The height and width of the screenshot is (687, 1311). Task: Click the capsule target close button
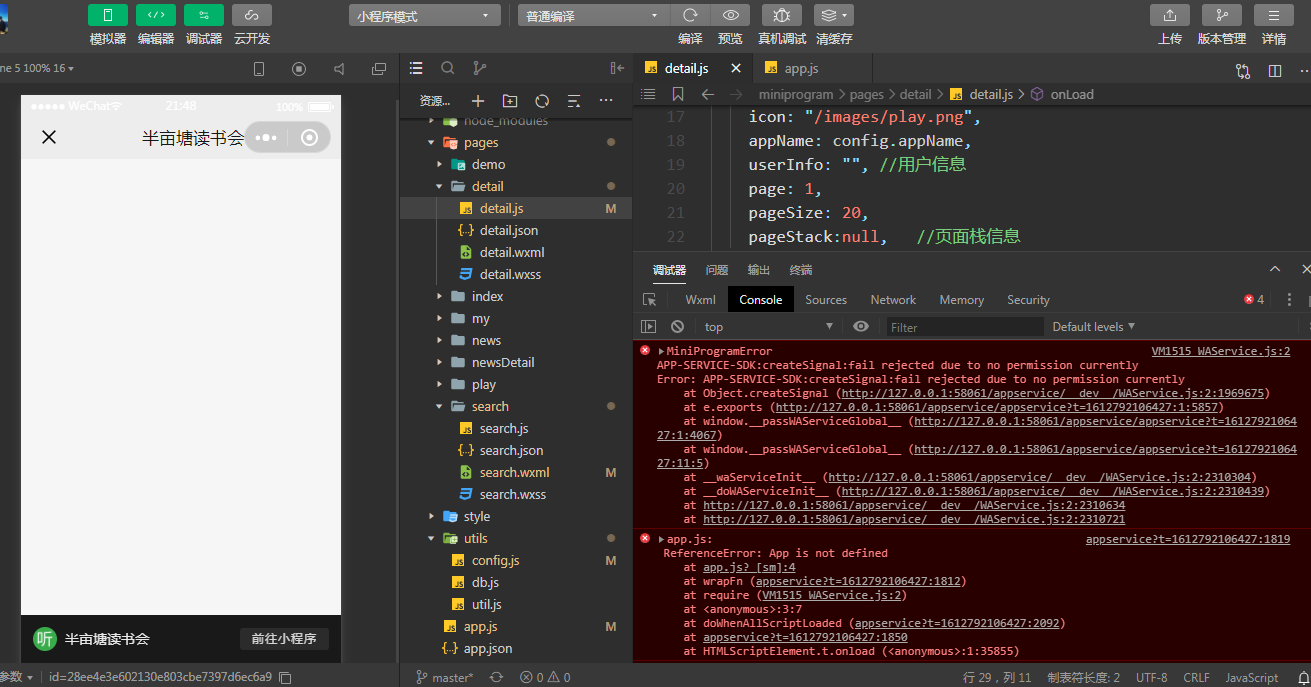coord(309,137)
